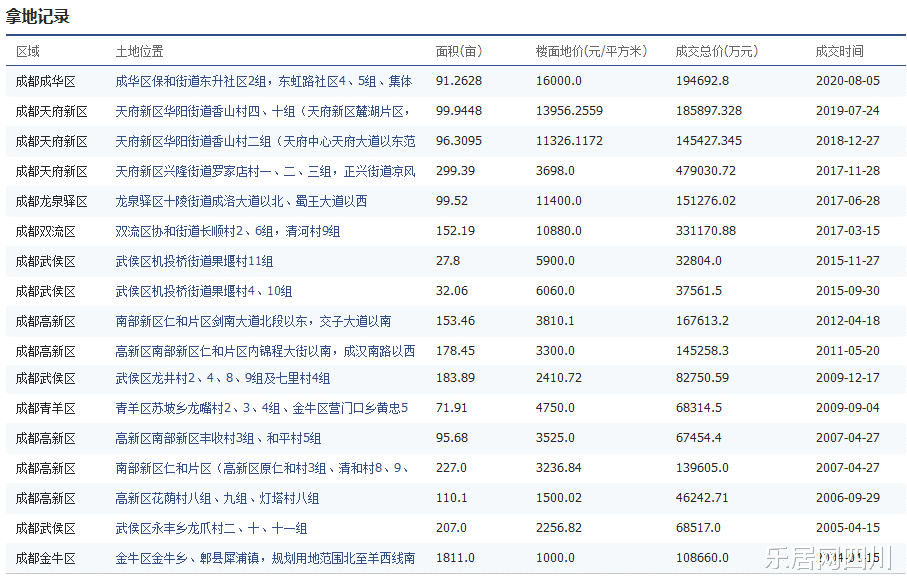The image size is (907, 588).
Task: Open link 高新区南部新区仁和片区内锦程大街以南
Action: pyautogui.click(x=265, y=352)
